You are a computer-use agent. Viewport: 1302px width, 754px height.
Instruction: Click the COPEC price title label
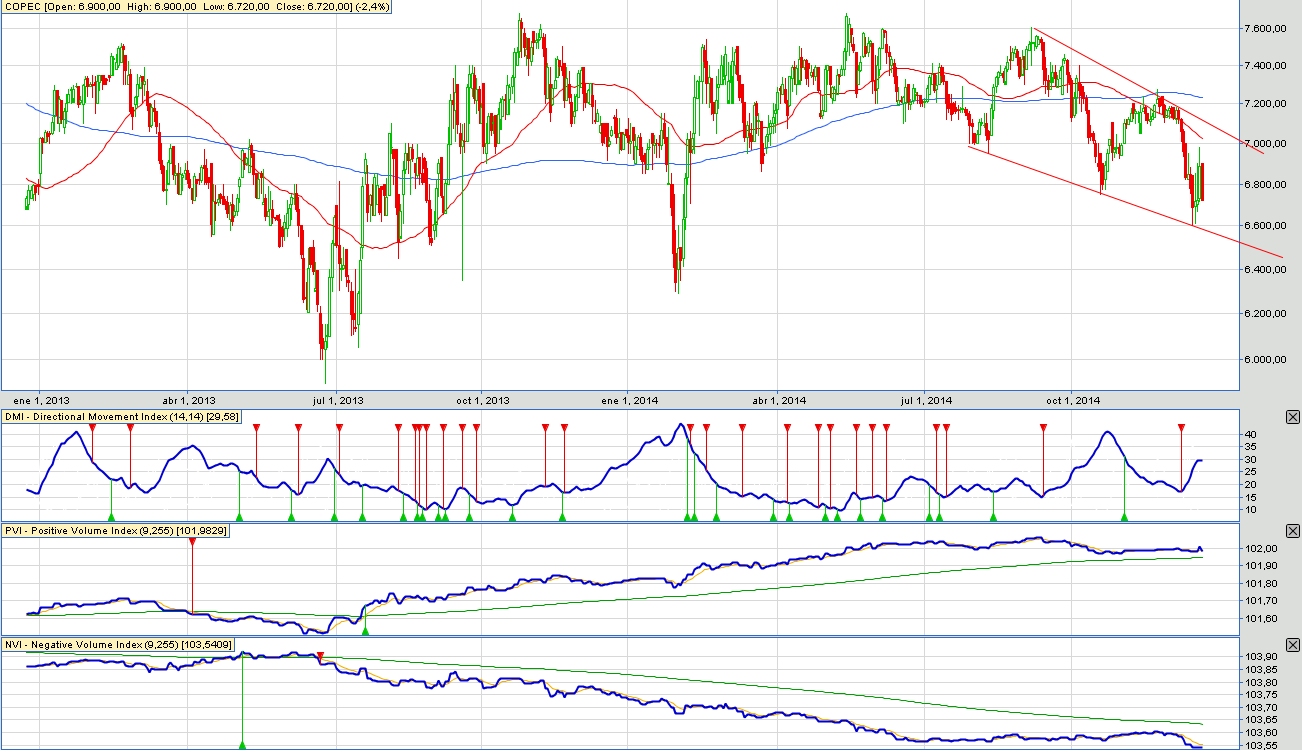[197, 7]
